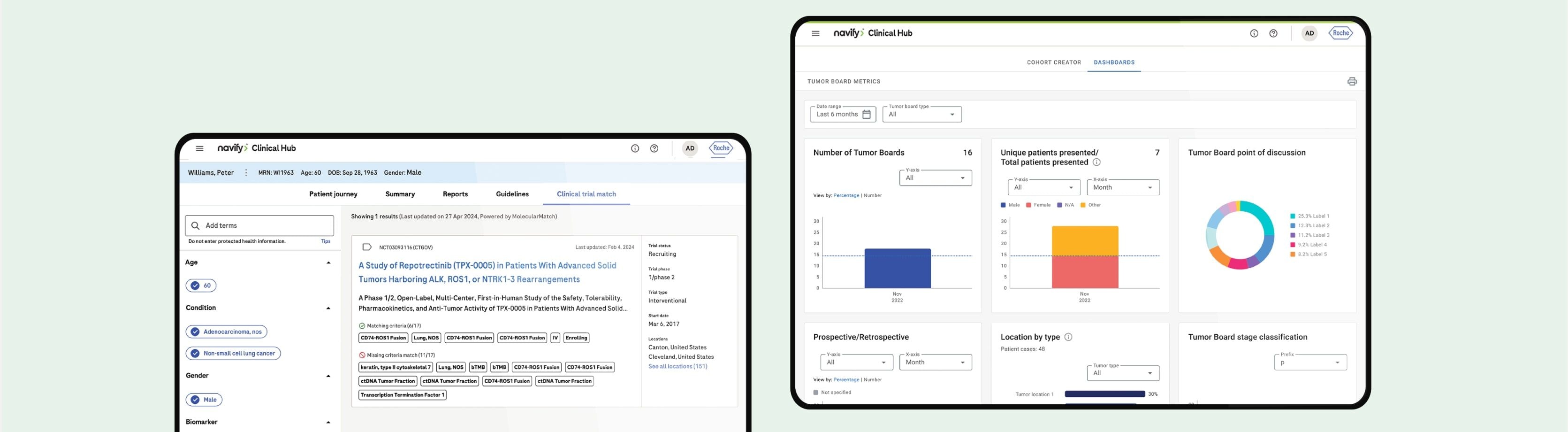Click Roche logo in Clinical trial match window
The image size is (1568, 432).
721,148
